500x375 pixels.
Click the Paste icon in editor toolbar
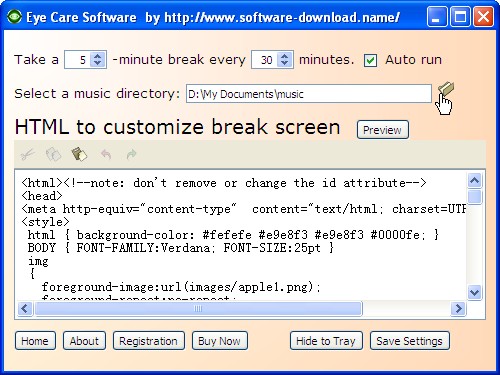pyautogui.click(x=79, y=154)
